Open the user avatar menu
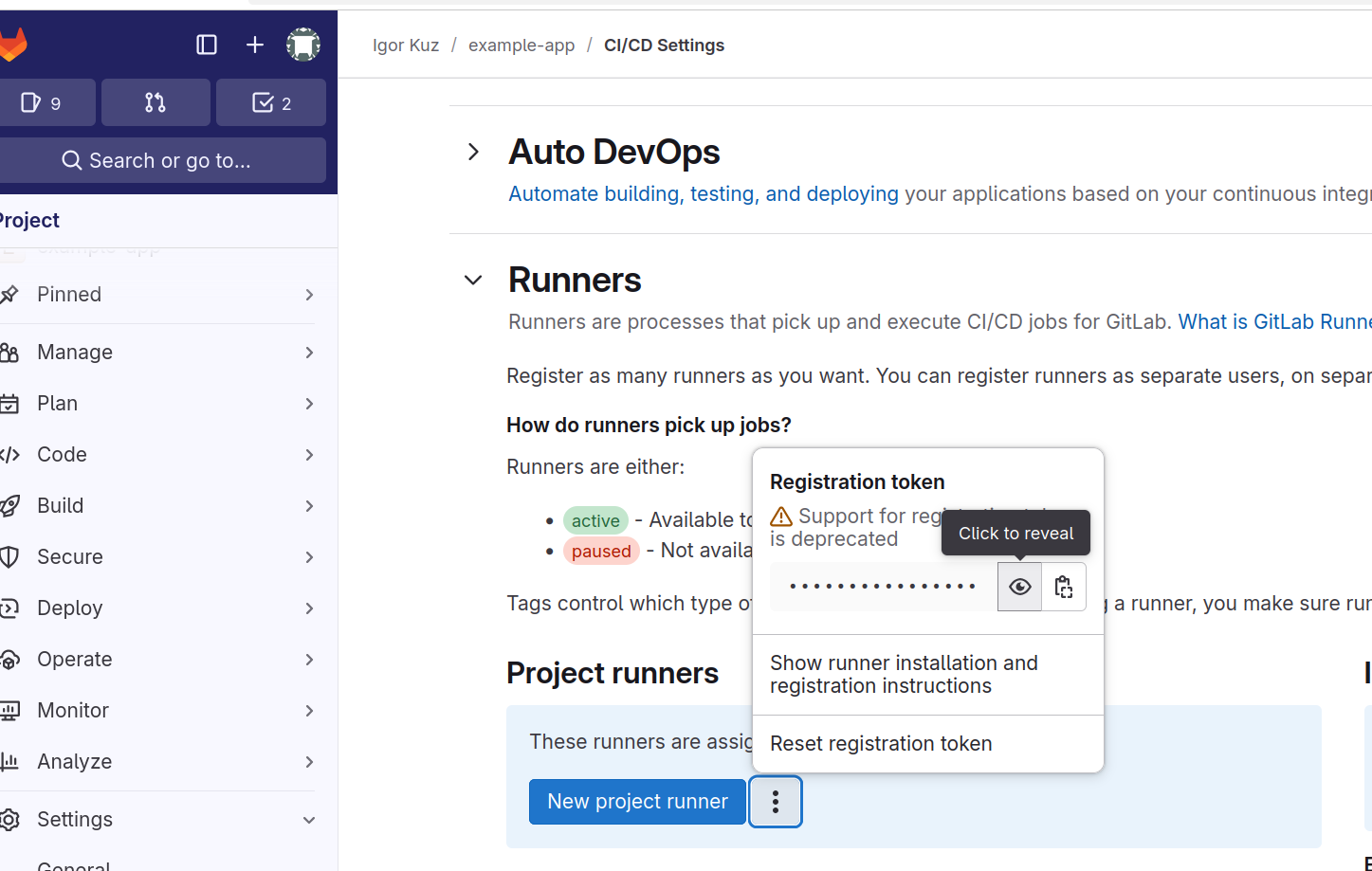Screen dimensions: 1372x871 (303, 45)
